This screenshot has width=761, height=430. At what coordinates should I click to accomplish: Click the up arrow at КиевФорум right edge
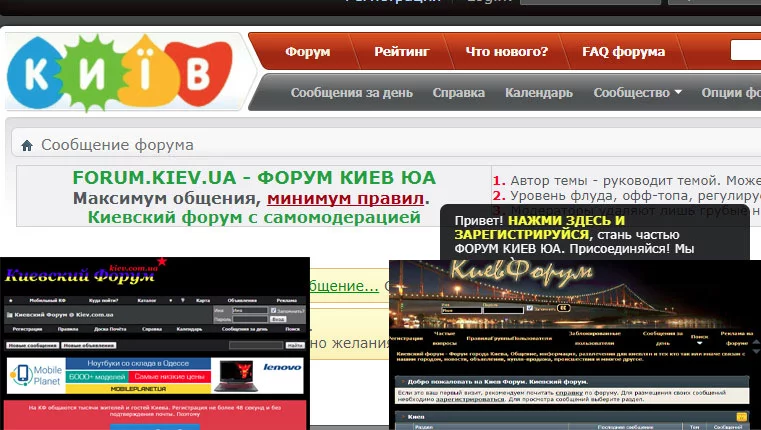756,343
